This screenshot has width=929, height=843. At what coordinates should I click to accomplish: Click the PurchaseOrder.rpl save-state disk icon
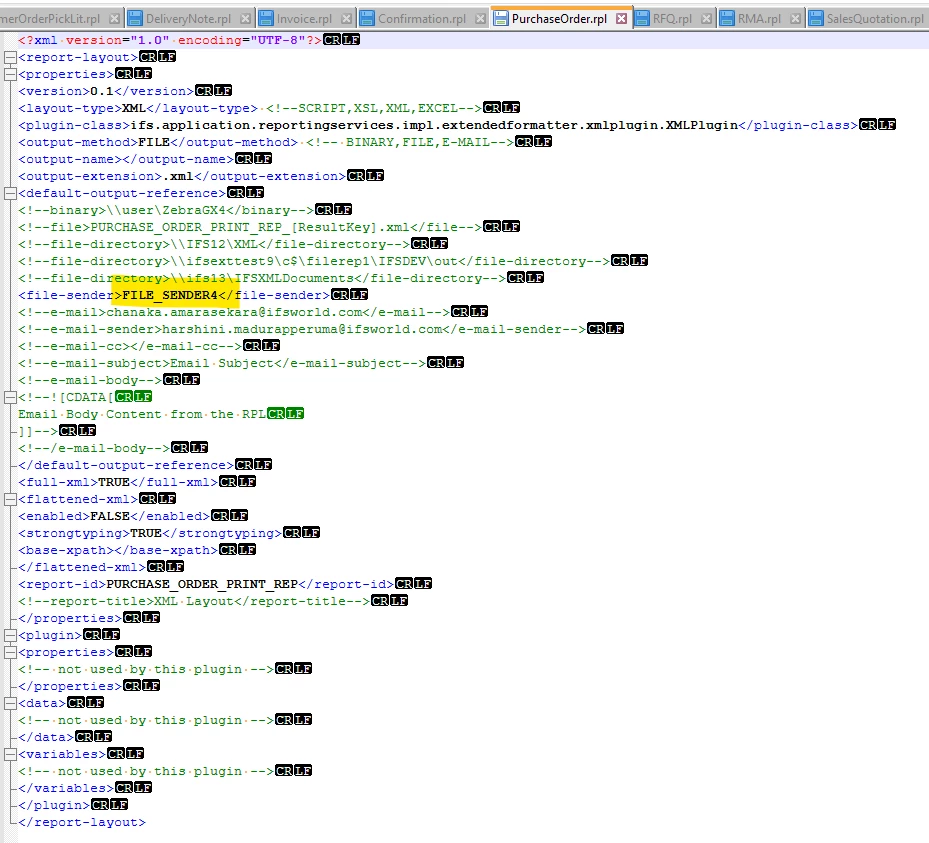coord(501,19)
